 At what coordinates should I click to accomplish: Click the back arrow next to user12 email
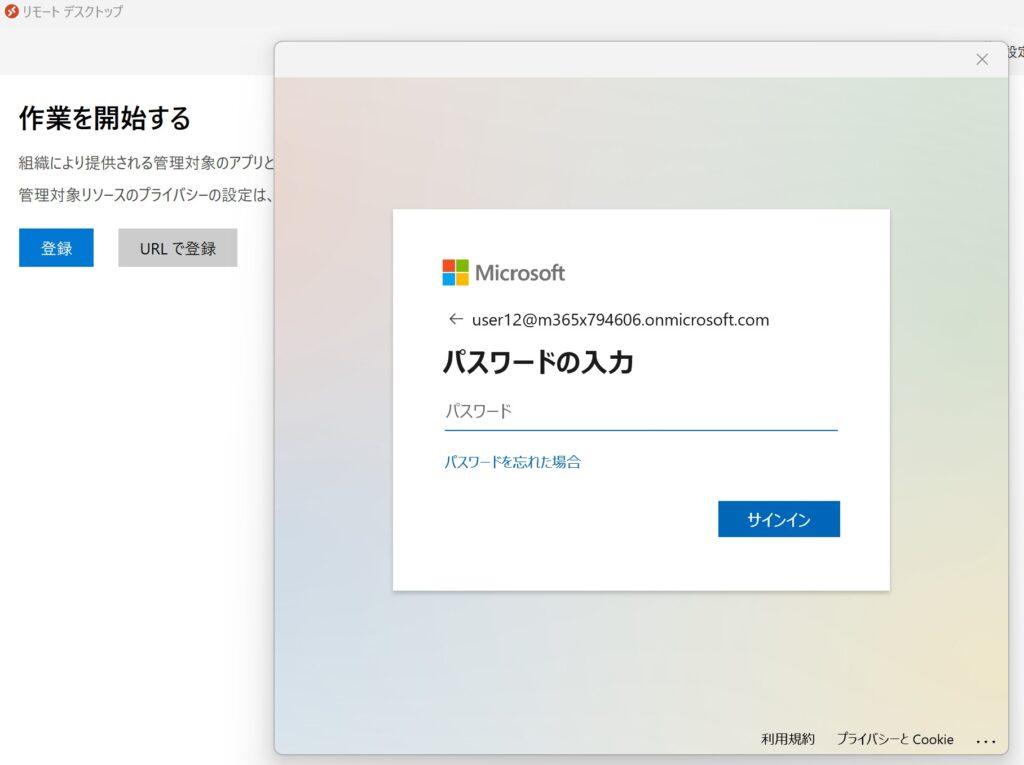(x=456, y=319)
